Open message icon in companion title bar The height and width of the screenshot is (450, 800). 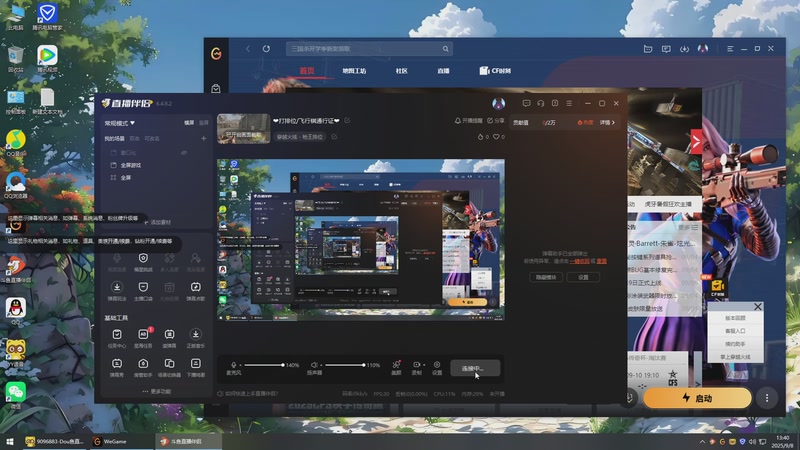[x=527, y=103]
